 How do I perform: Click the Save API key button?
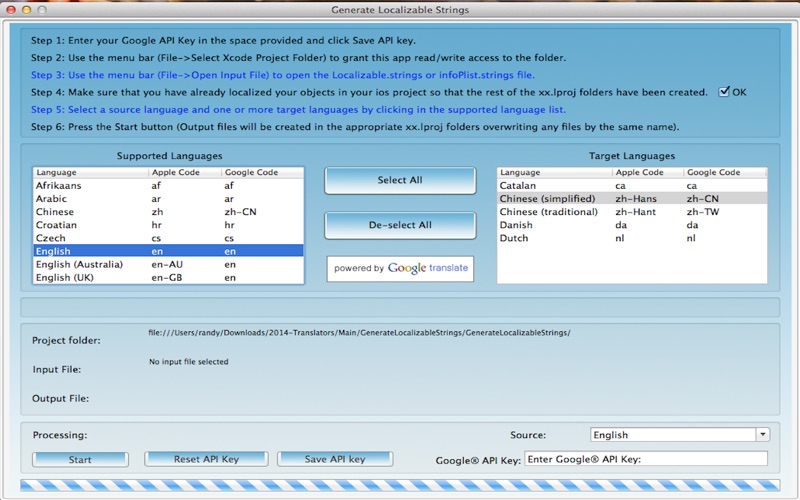335,459
